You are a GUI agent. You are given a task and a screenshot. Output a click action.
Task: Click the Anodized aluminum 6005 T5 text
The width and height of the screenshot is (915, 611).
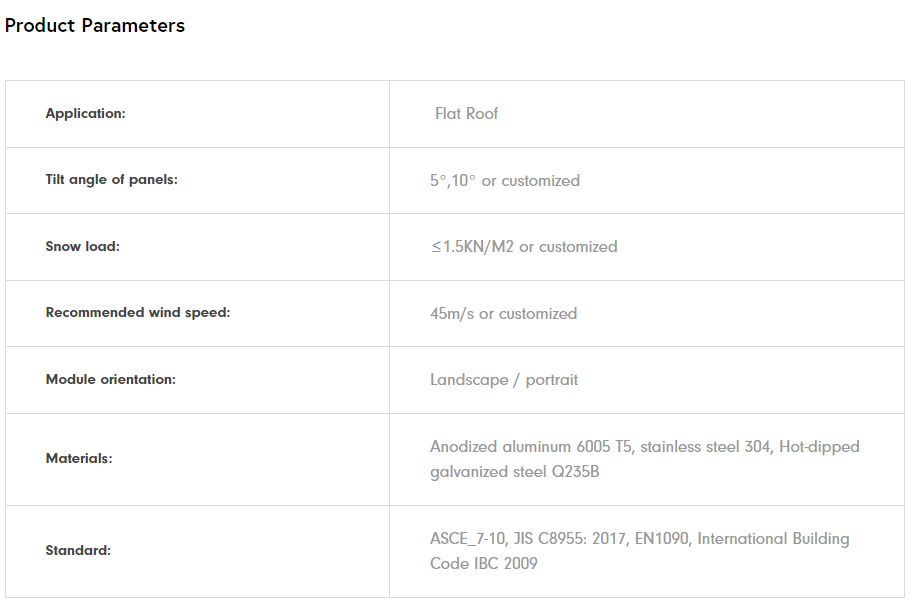click(530, 447)
